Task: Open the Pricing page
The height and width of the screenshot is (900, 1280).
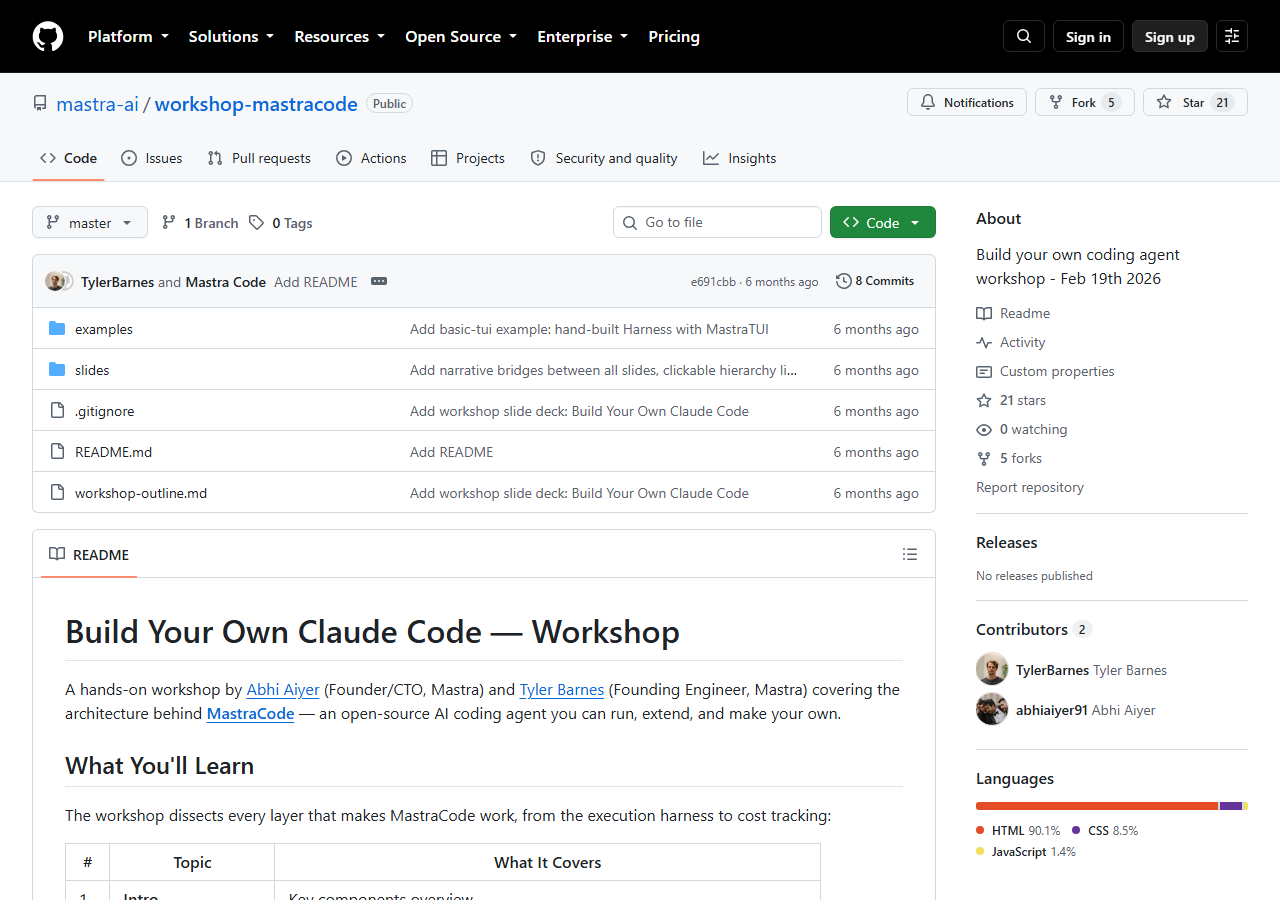Action: pos(674,37)
